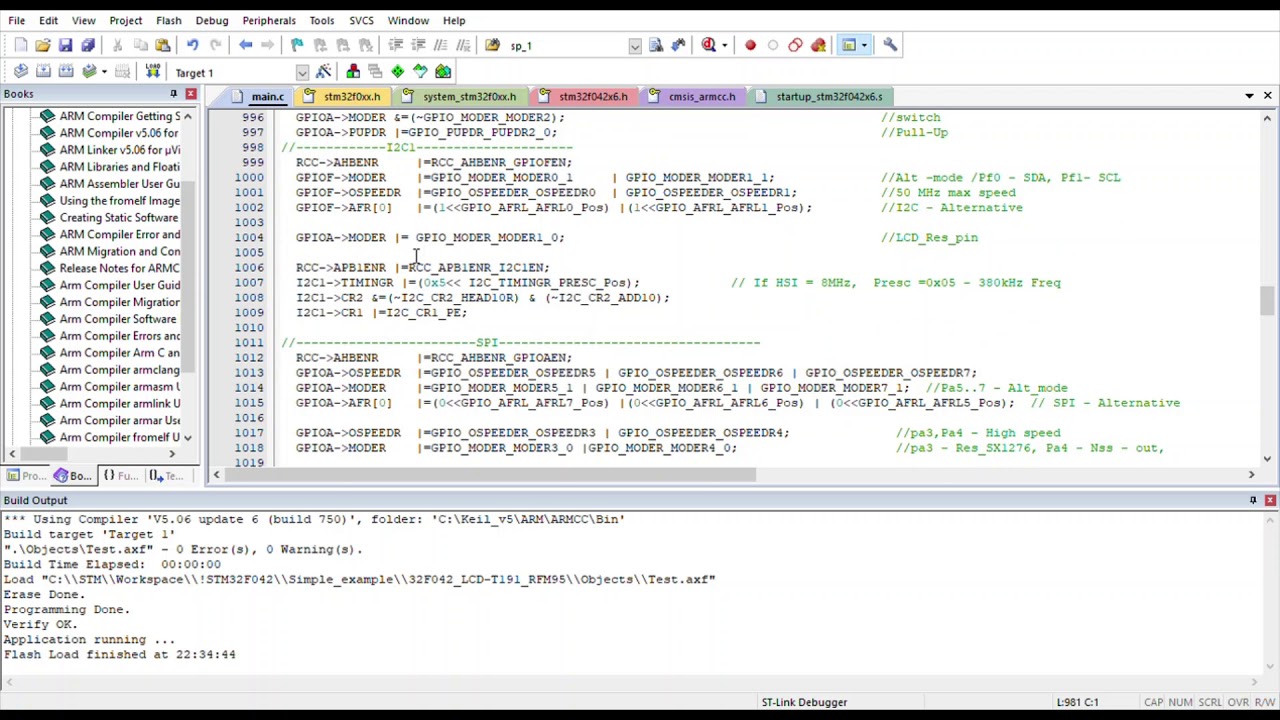Switch to Functions panel tab
Viewport: 1280px width, 720px height.
point(119,476)
